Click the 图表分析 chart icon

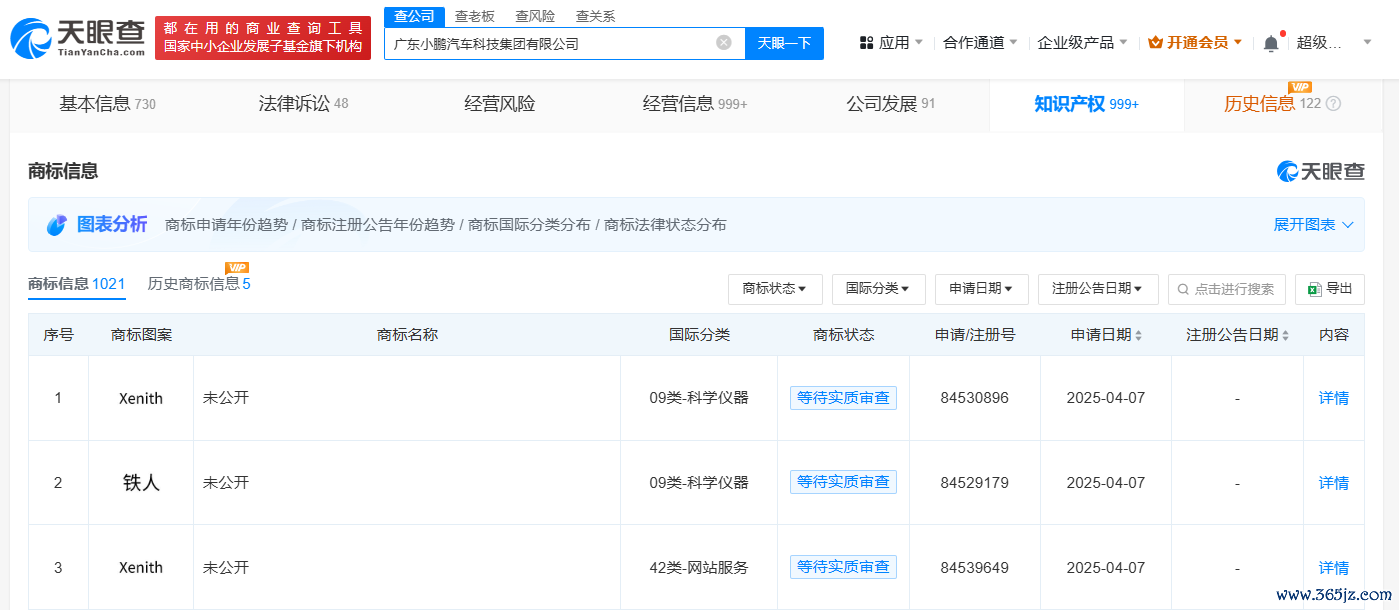coord(57,225)
